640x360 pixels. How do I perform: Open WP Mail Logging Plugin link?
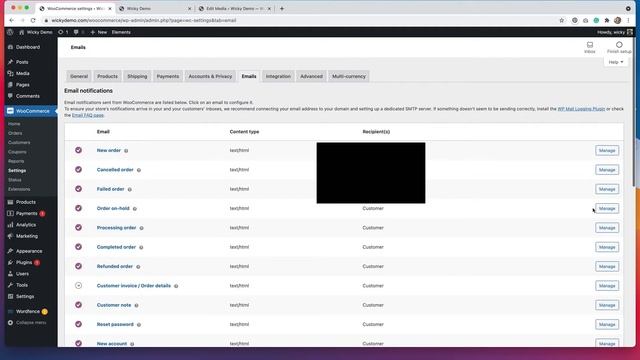pyautogui.click(x=581, y=109)
